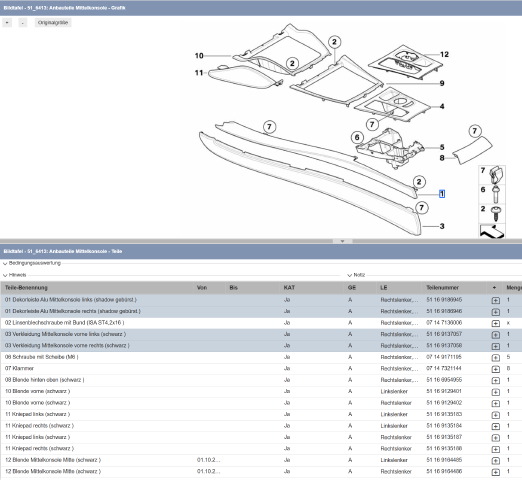Add Rechtslenker Kniepad links to parts list
The image size is (522, 480).
click(x=495, y=438)
